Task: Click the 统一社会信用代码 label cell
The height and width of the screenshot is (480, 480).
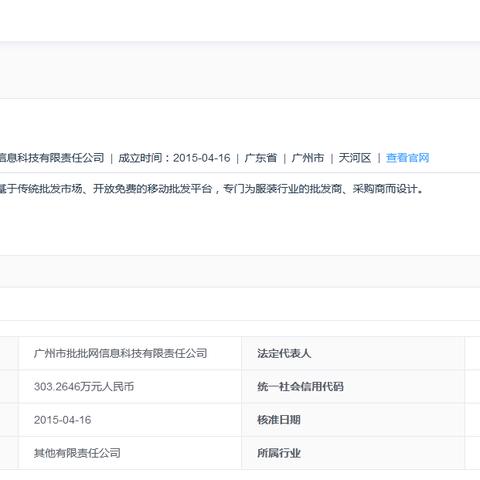Action: pyautogui.click(x=353, y=387)
